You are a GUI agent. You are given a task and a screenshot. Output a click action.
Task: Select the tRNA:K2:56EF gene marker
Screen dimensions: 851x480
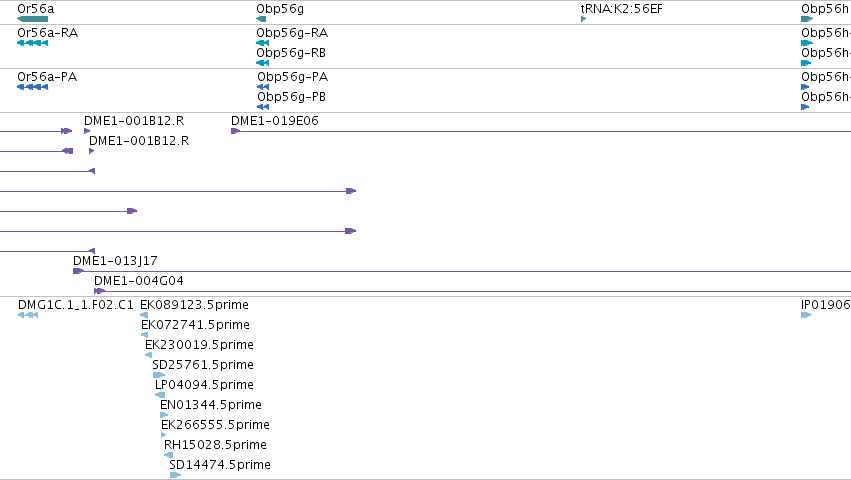(x=583, y=19)
